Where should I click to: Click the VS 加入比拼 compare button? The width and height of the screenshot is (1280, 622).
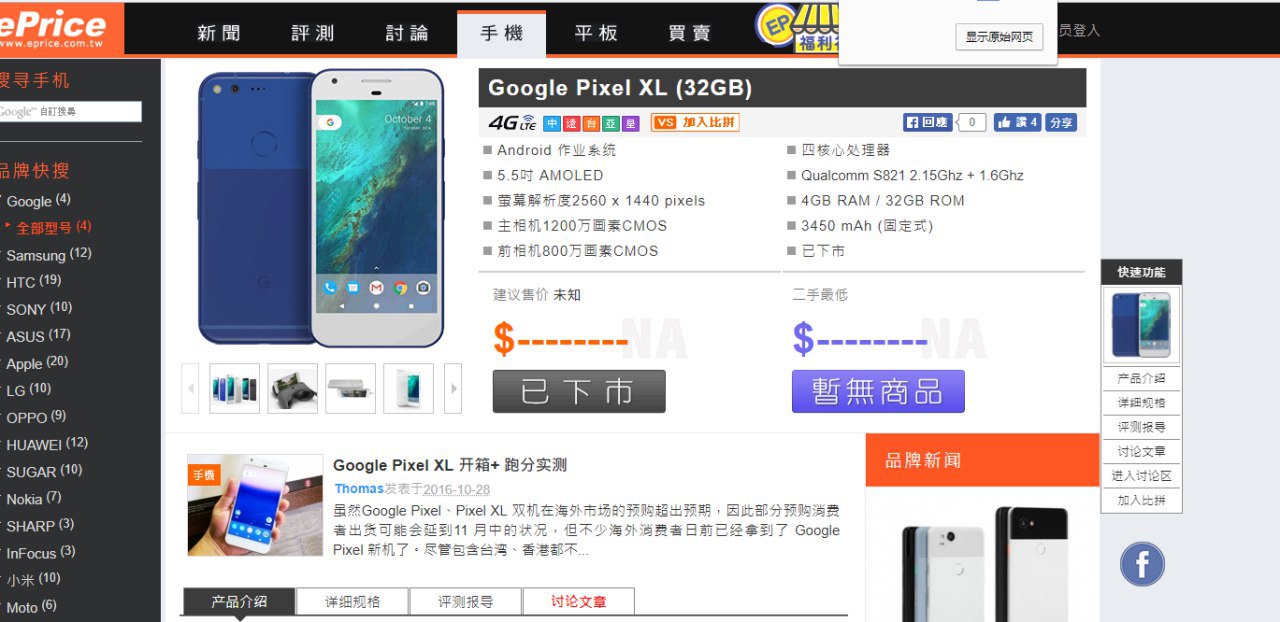click(695, 123)
